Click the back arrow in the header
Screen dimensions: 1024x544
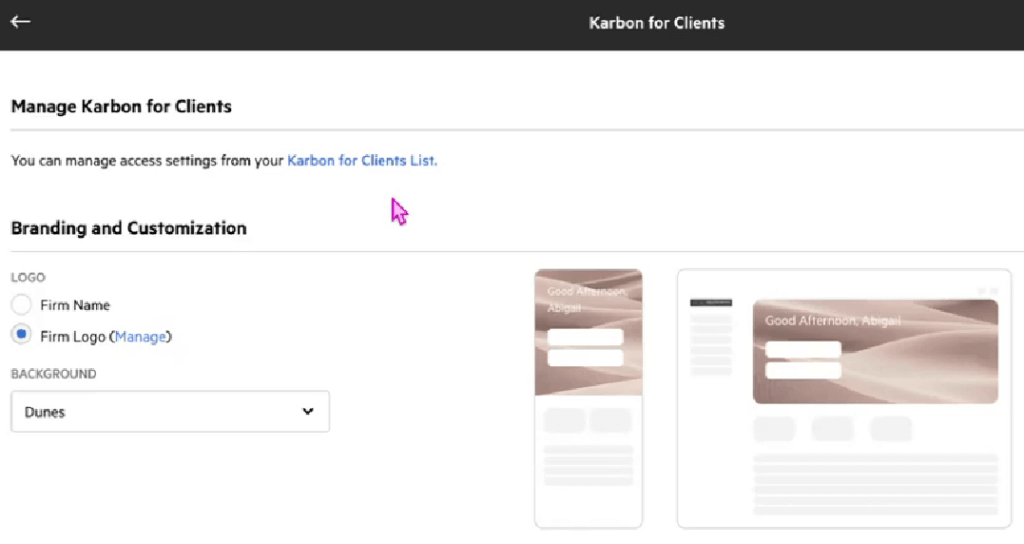(20, 22)
